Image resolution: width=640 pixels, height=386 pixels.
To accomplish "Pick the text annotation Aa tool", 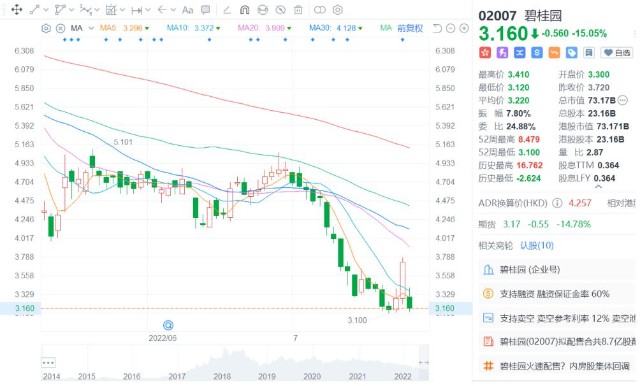I will (187, 10).
